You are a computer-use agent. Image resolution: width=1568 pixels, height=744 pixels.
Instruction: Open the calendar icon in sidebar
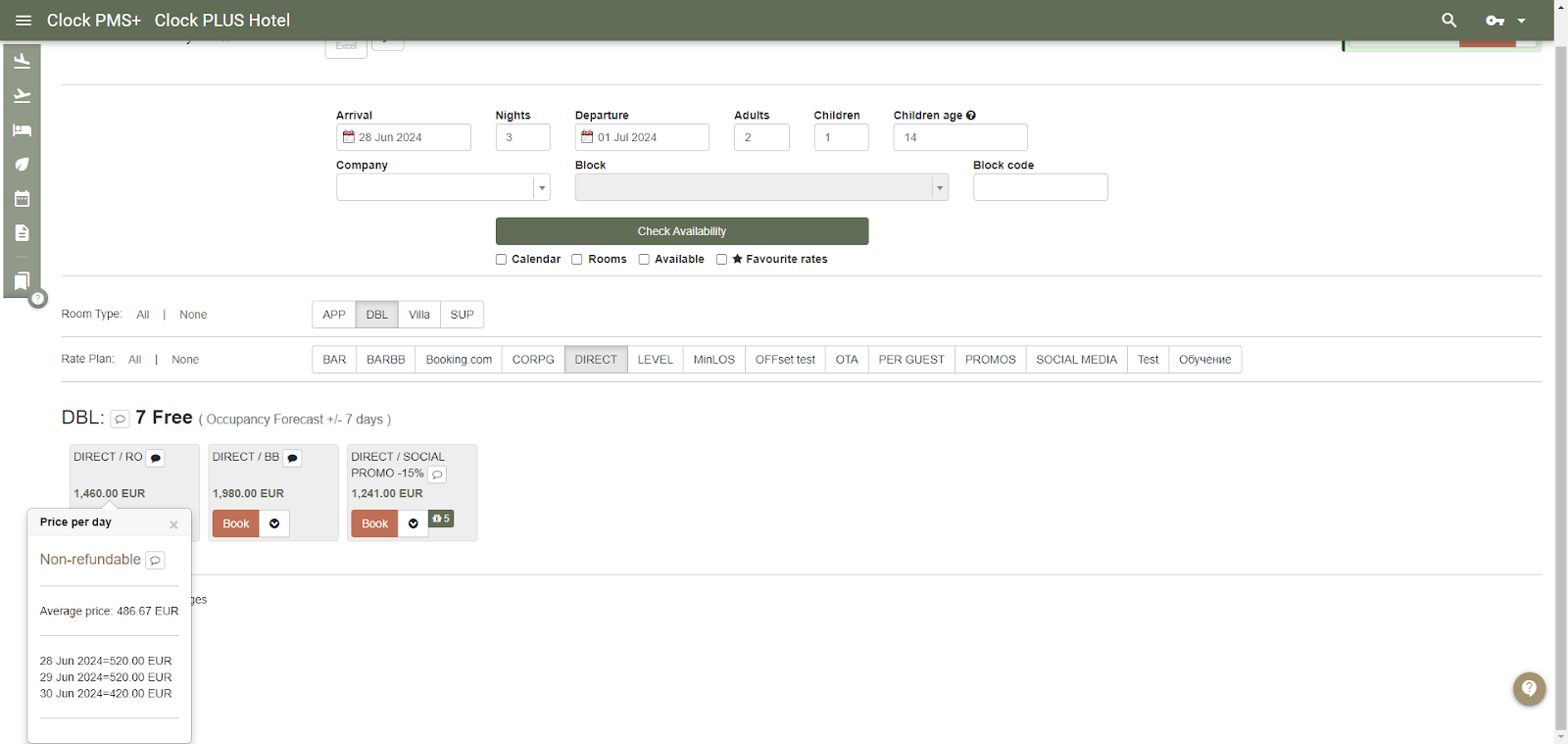(x=22, y=199)
